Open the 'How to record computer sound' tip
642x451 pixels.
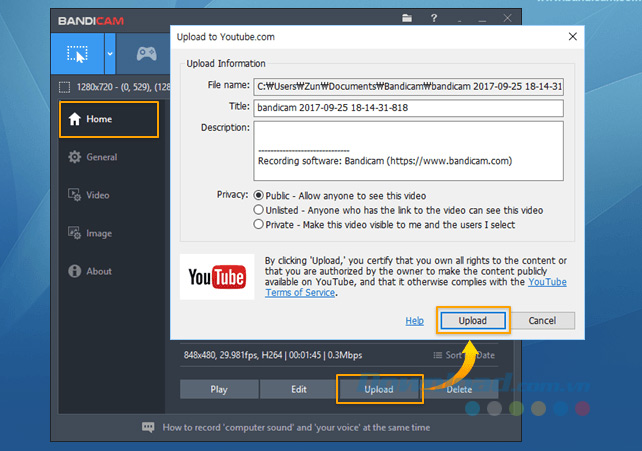296,428
